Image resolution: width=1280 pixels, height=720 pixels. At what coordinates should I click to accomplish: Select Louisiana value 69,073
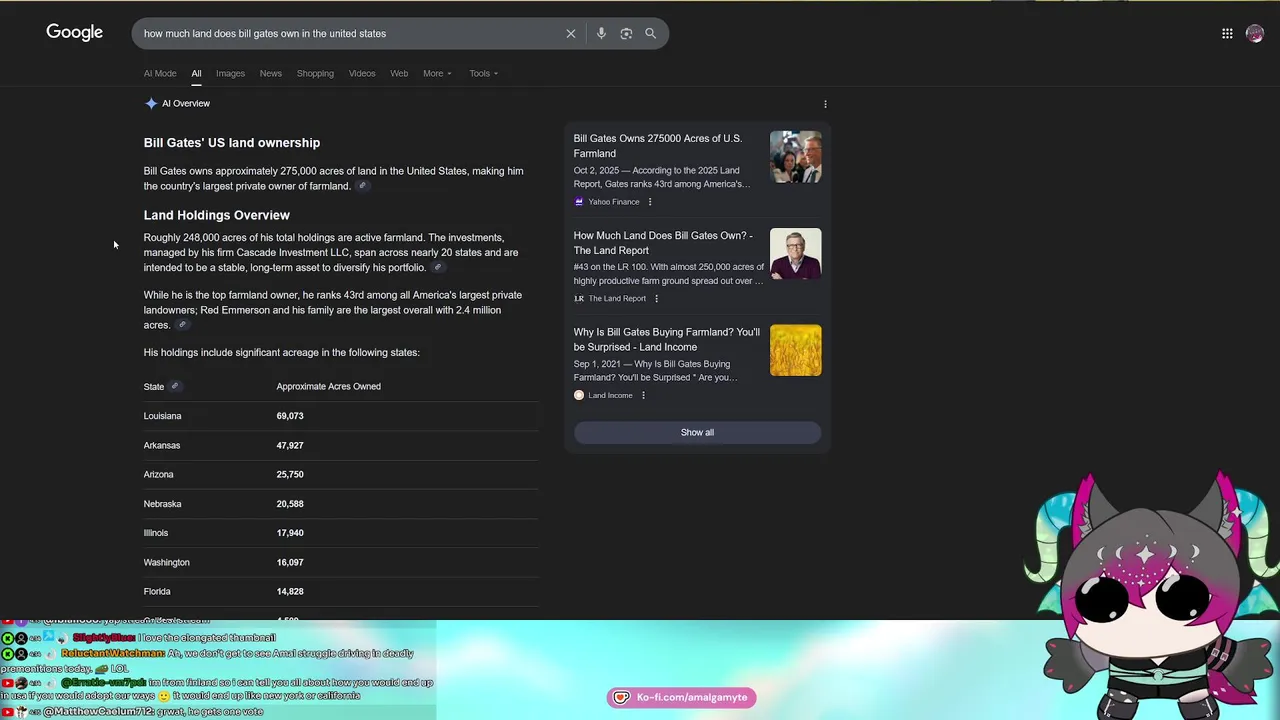290,416
